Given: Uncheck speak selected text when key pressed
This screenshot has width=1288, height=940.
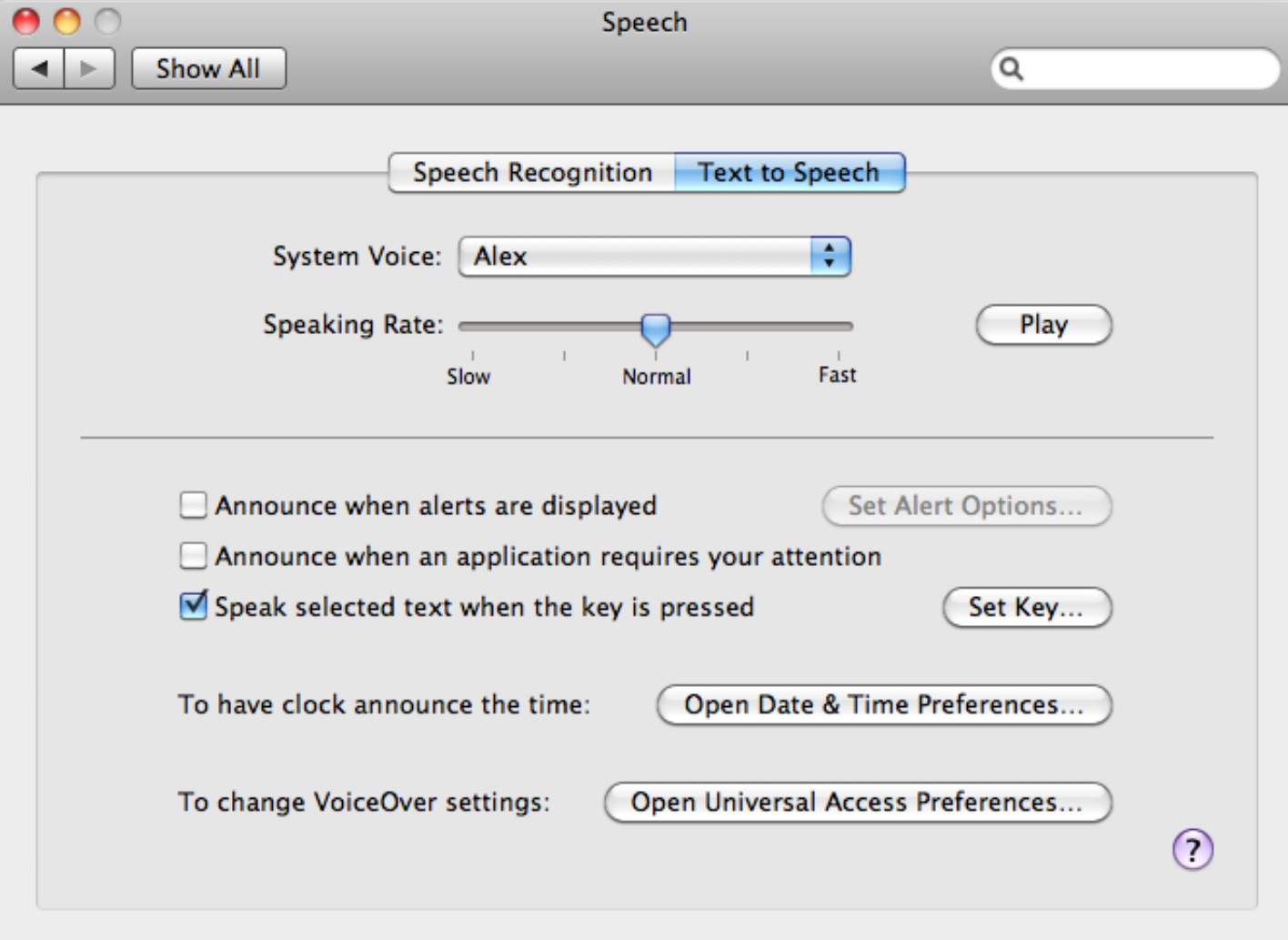Looking at the screenshot, I should pos(192,607).
